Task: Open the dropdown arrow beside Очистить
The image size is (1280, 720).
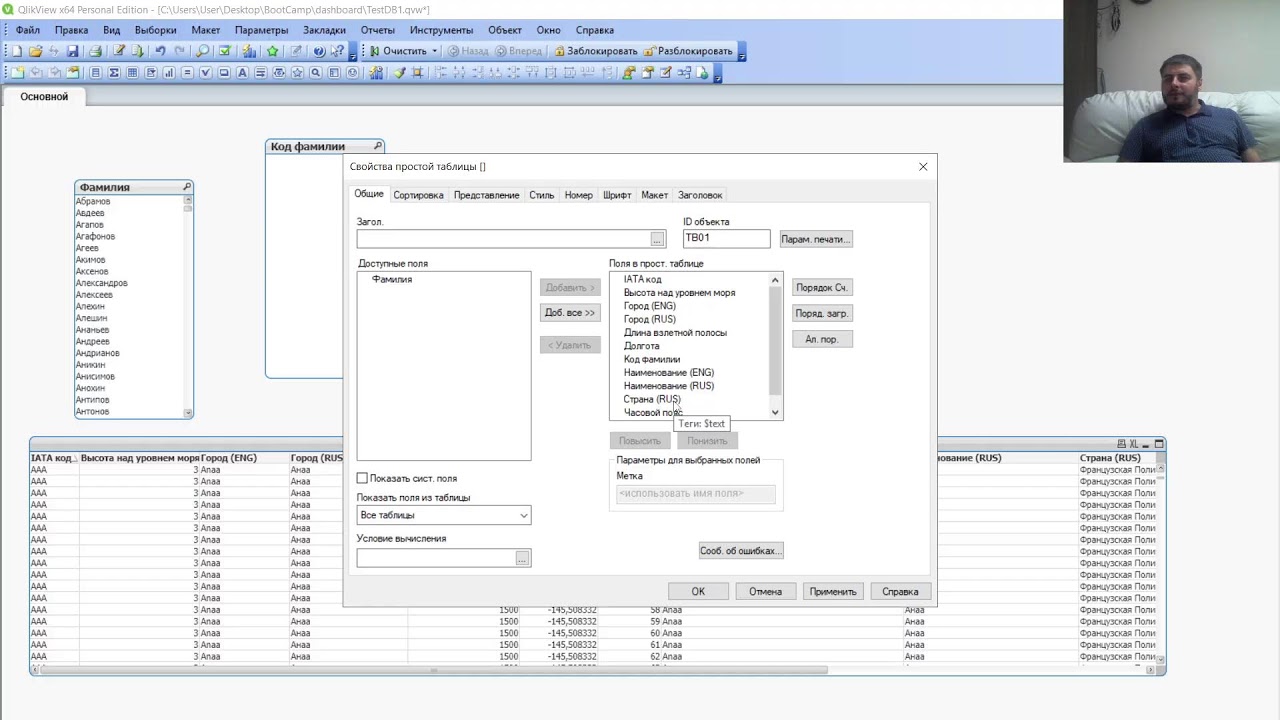Action: [434, 51]
